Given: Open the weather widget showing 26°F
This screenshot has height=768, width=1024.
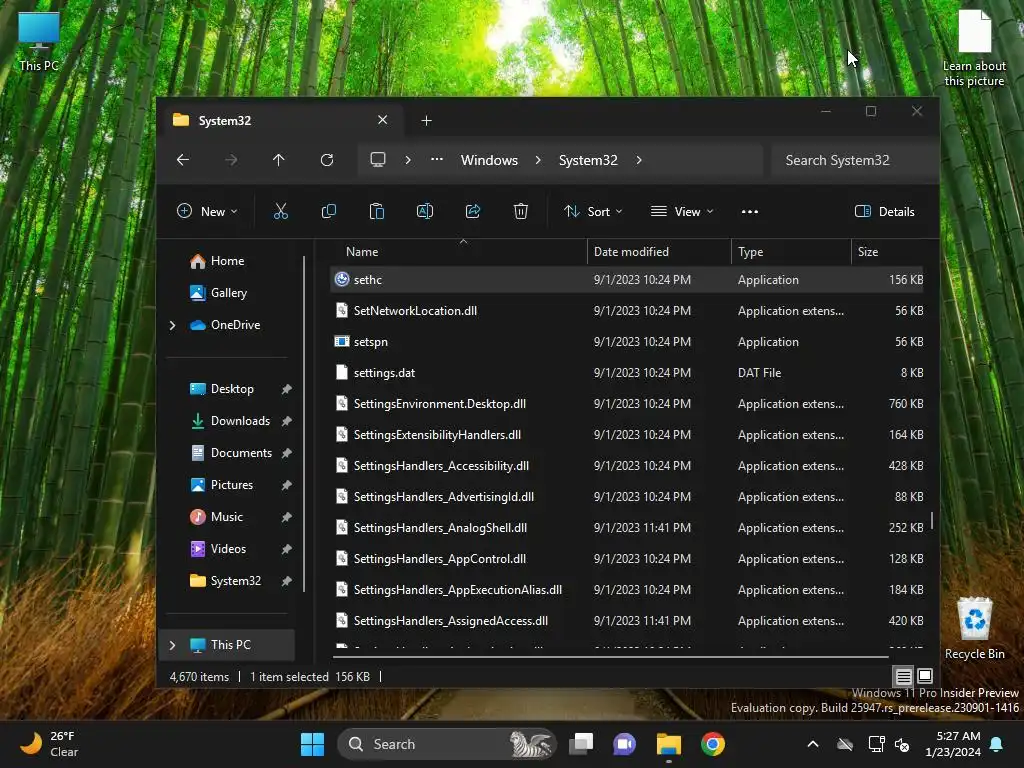Looking at the screenshot, I should [50, 744].
